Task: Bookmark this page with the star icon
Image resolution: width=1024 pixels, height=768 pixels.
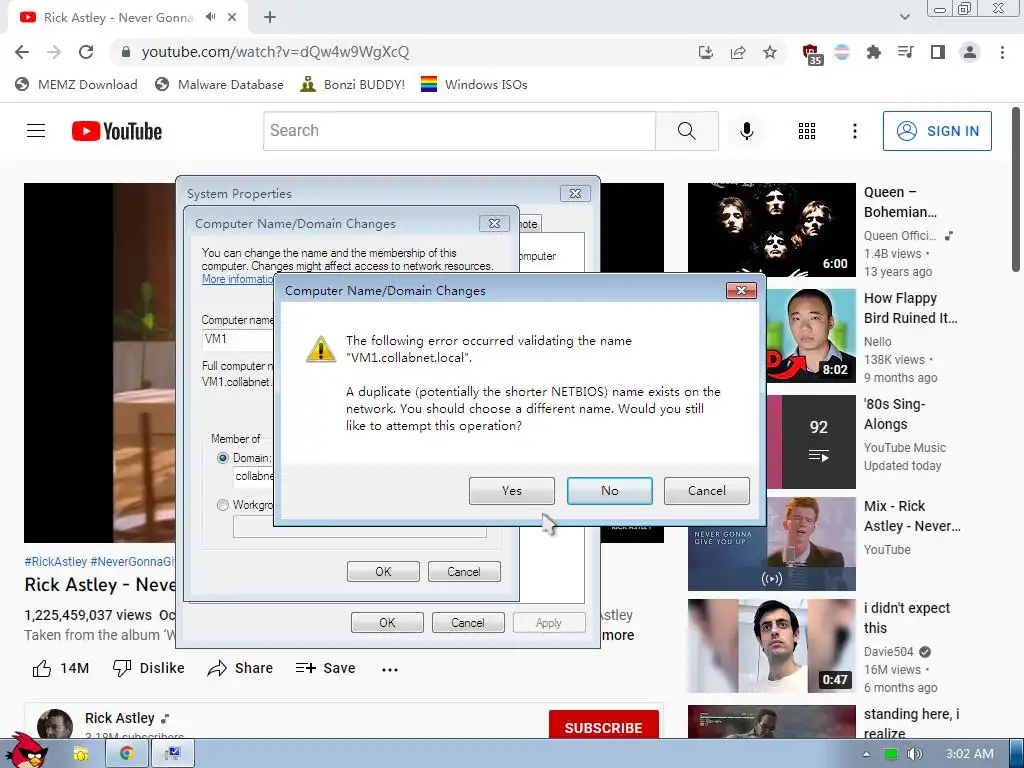Action: click(x=770, y=52)
